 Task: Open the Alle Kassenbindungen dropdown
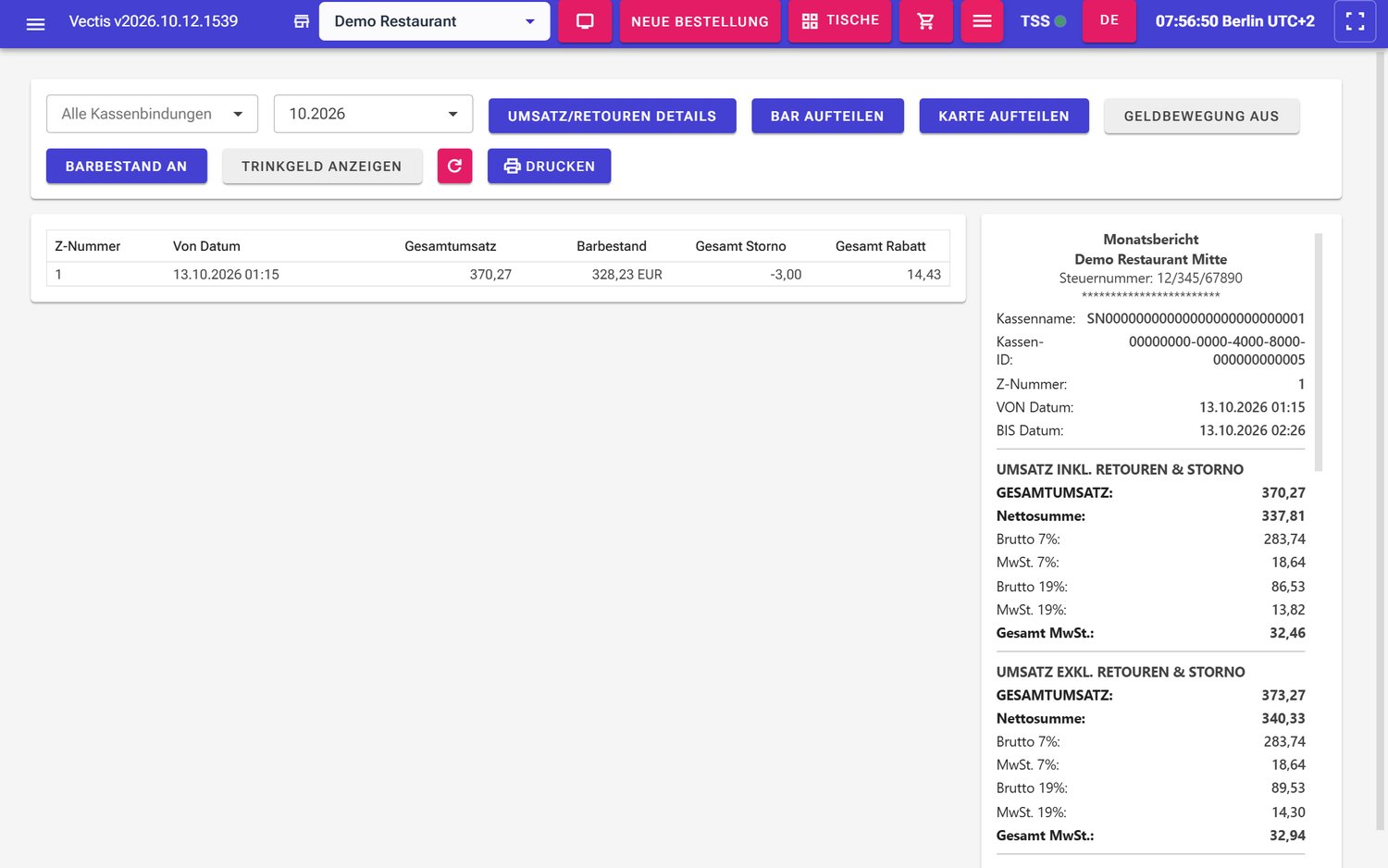click(152, 114)
